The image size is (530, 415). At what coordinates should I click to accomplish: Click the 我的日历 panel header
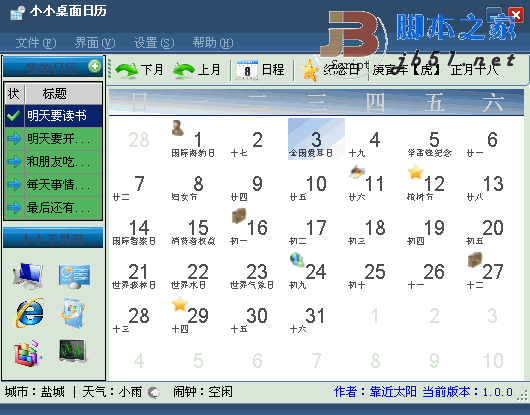[x=53, y=68]
